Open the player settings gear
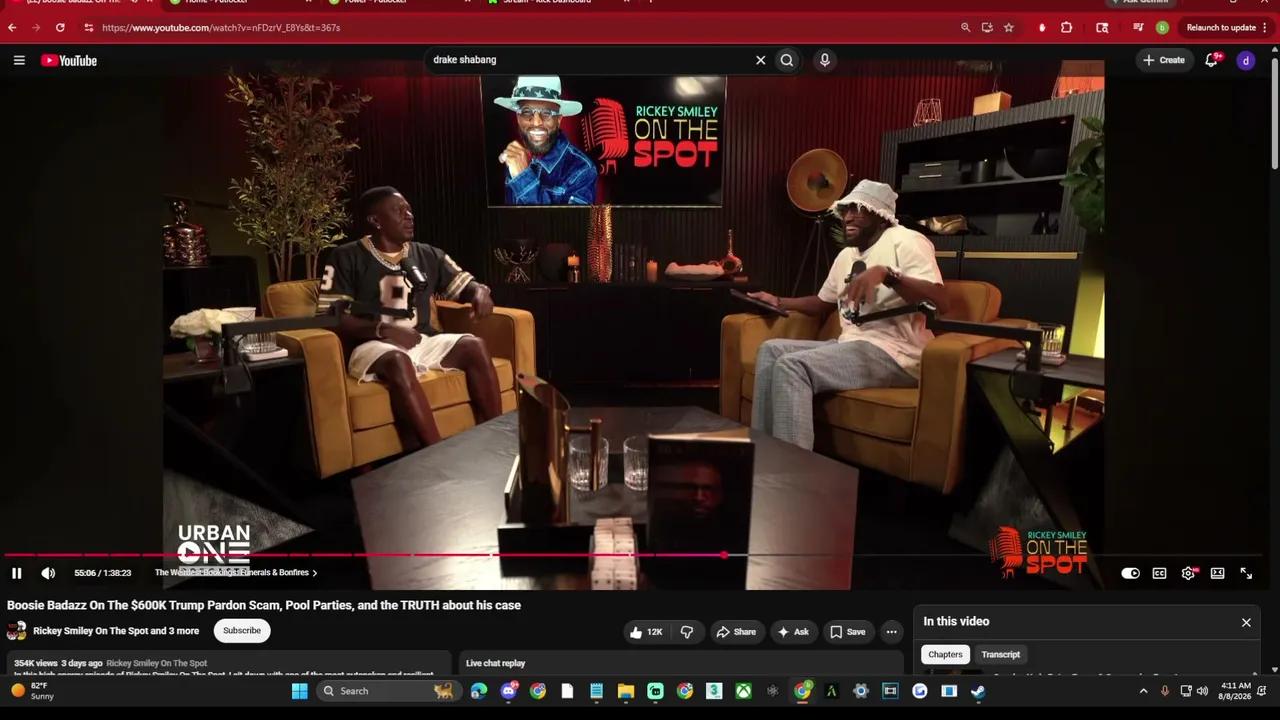1280x720 pixels. tap(1188, 573)
